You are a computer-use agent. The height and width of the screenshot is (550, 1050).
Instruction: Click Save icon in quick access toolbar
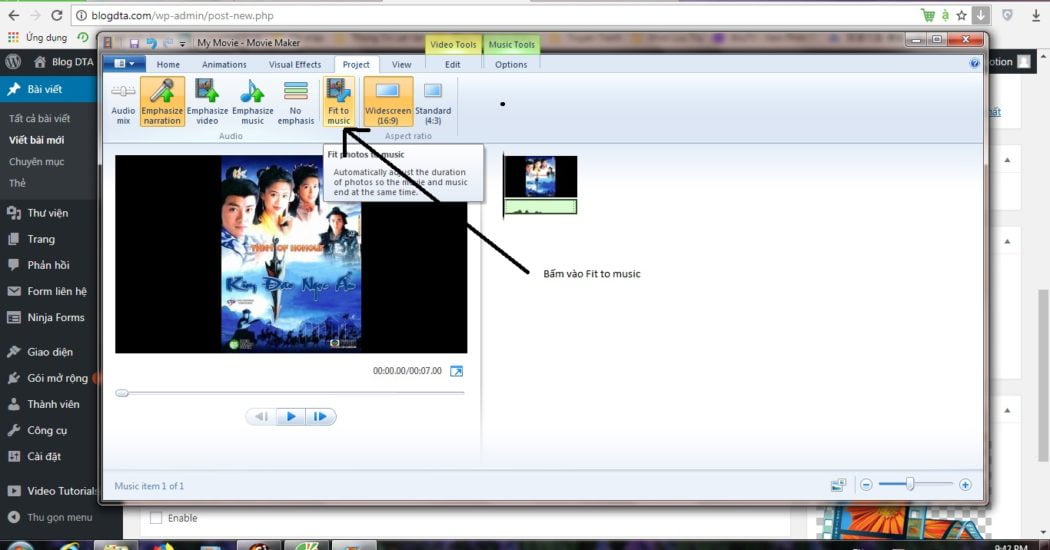click(x=134, y=43)
